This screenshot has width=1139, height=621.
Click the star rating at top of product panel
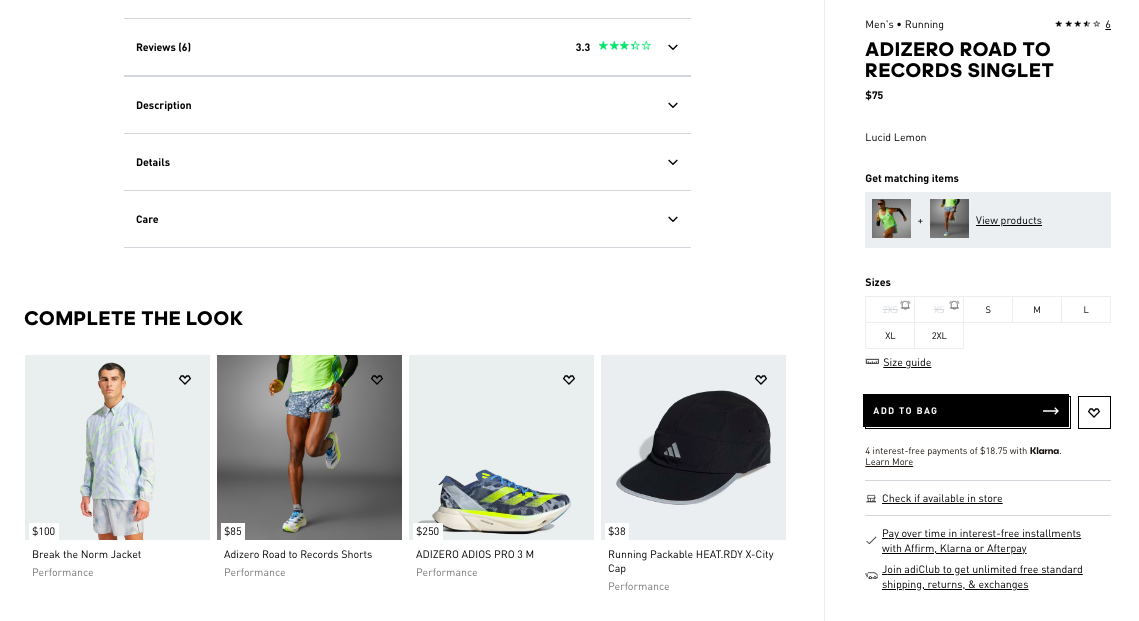(x=1078, y=24)
